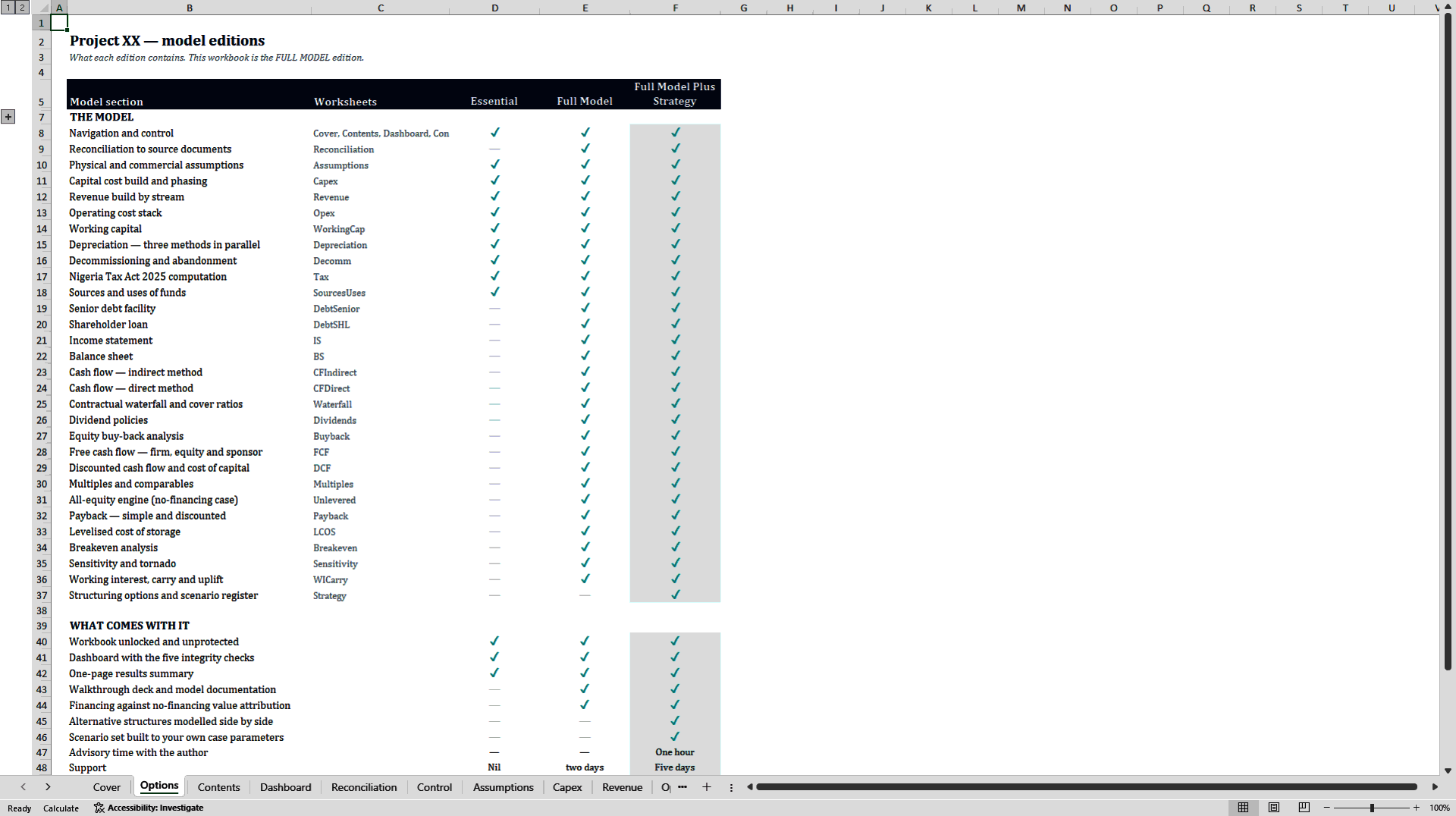Zoom out with the minus button

(1327, 808)
